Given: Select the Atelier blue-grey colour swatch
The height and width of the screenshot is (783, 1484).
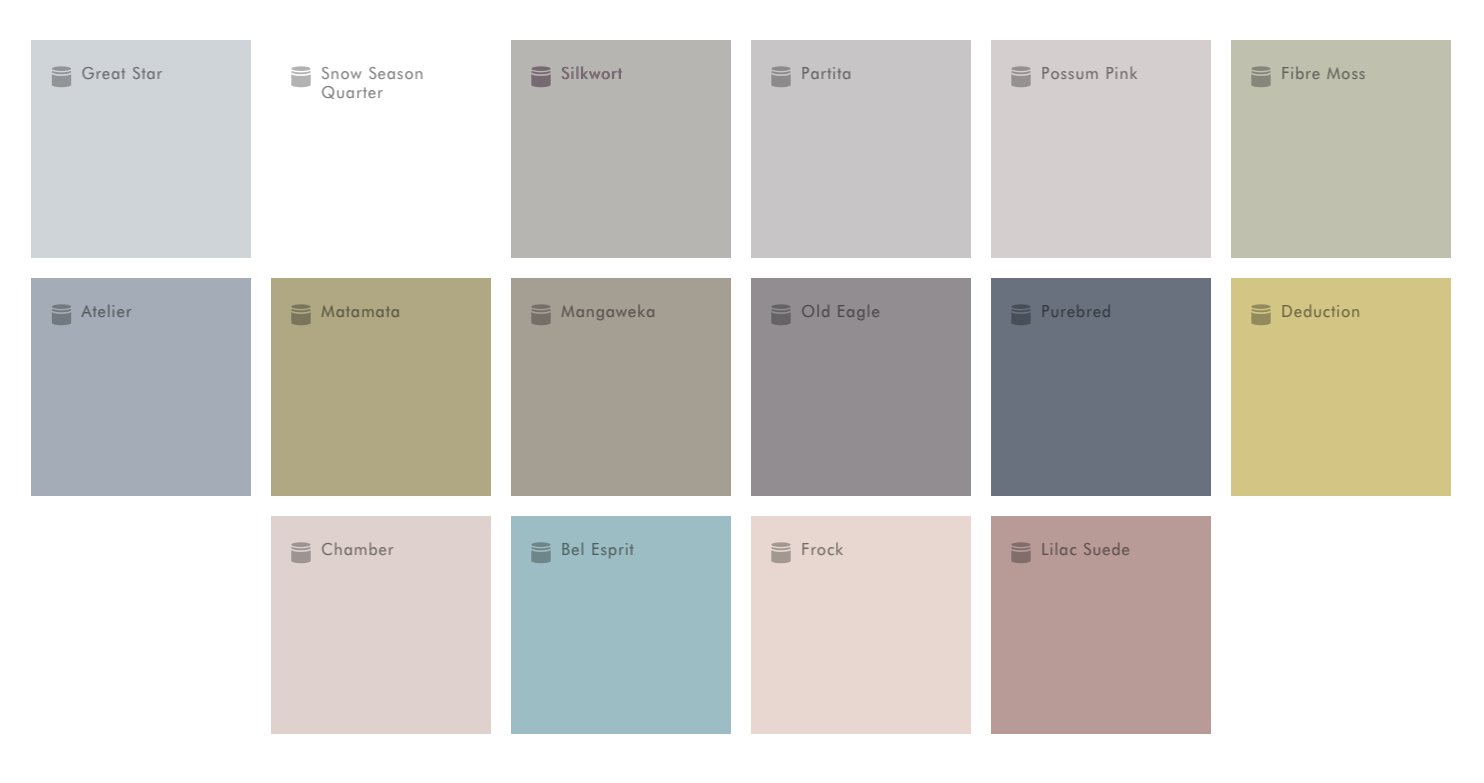Looking at the screenshot, I should point(141,400).
